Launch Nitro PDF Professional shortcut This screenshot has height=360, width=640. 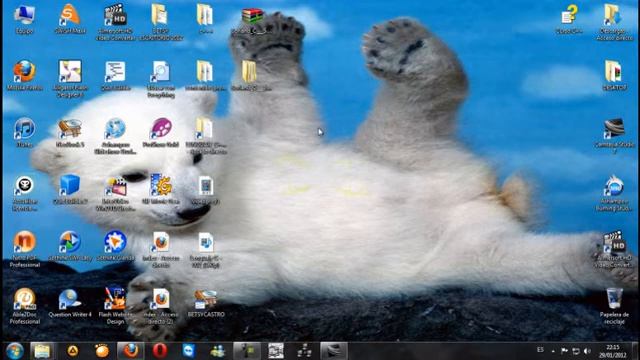[24, 242]
